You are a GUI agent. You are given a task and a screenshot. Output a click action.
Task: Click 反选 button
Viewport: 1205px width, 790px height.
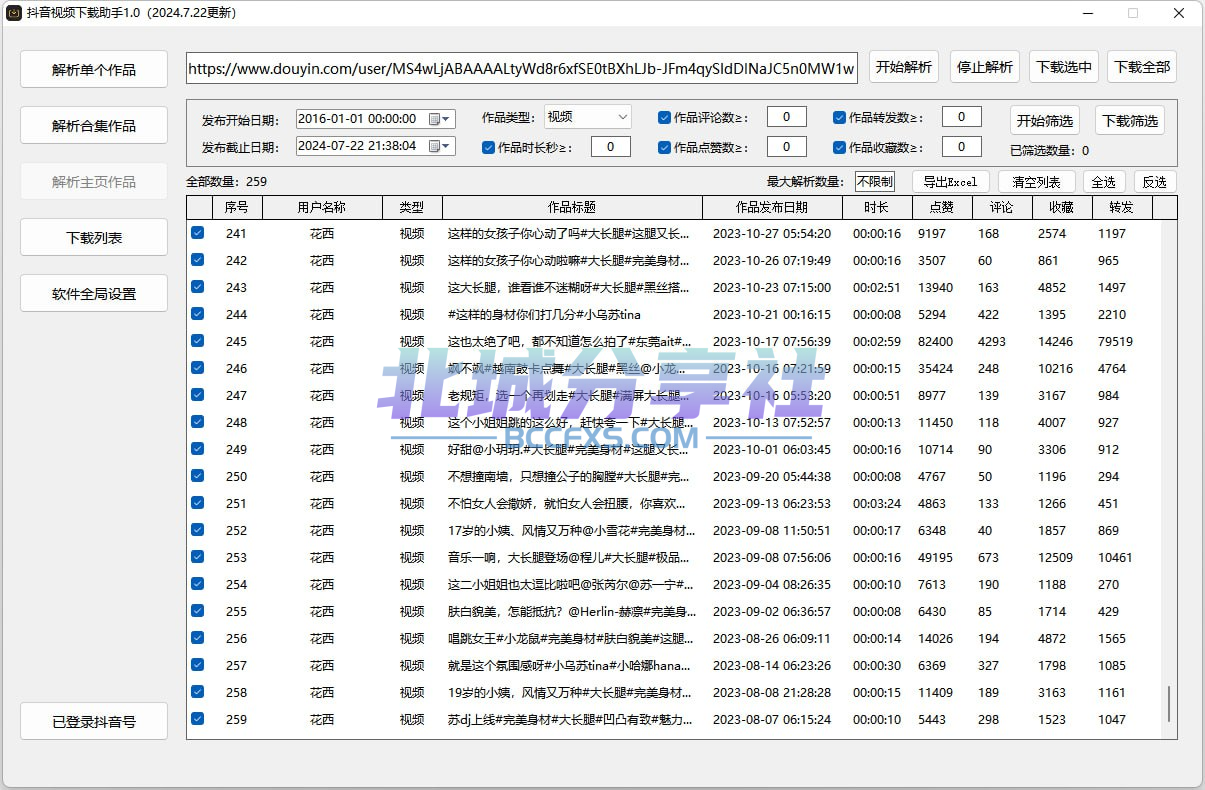[x=1155, y=182]
